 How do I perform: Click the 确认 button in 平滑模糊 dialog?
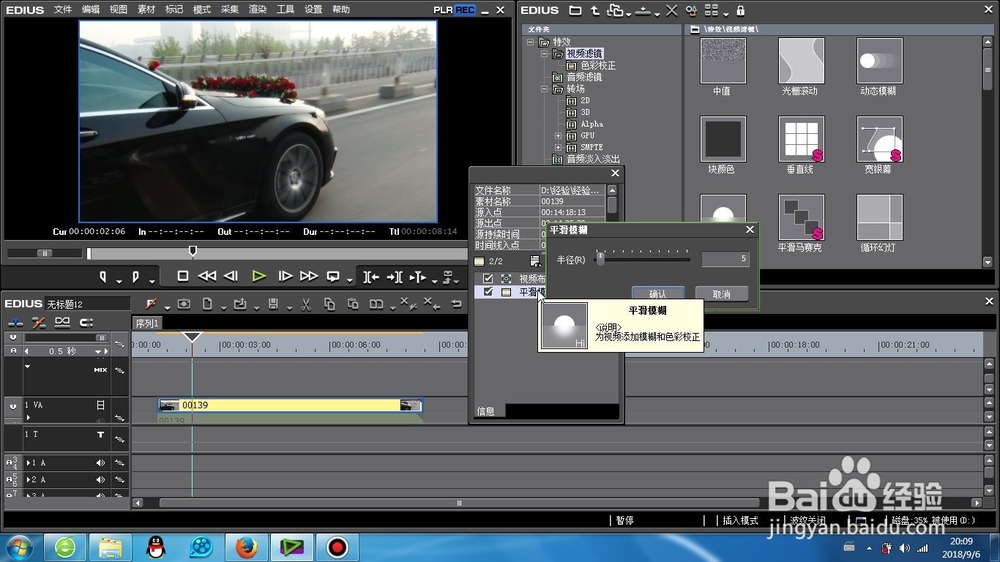point(658,294)
